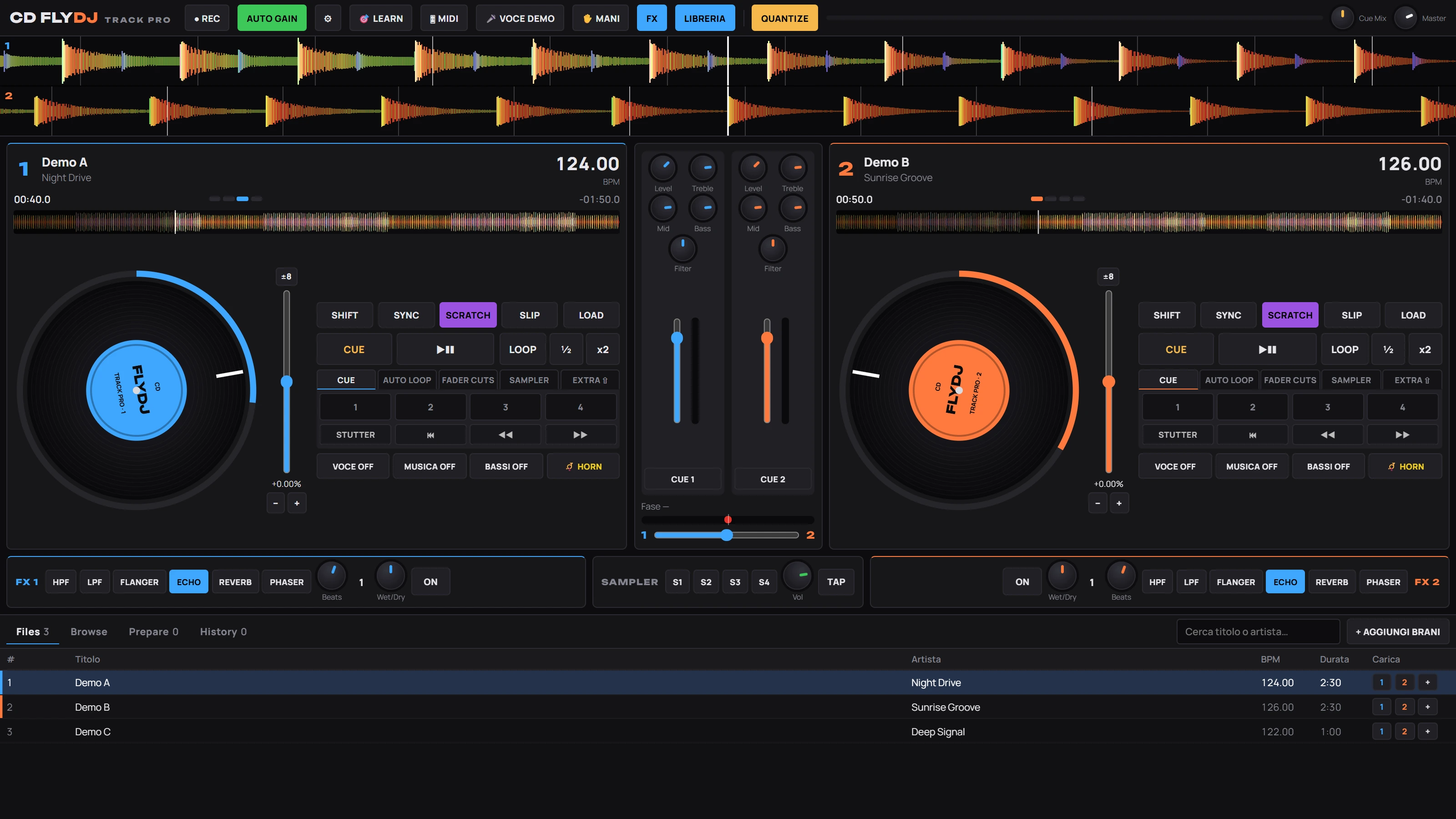Switch to the Browse tab
Screen dimensions: 1456x819
89,632
